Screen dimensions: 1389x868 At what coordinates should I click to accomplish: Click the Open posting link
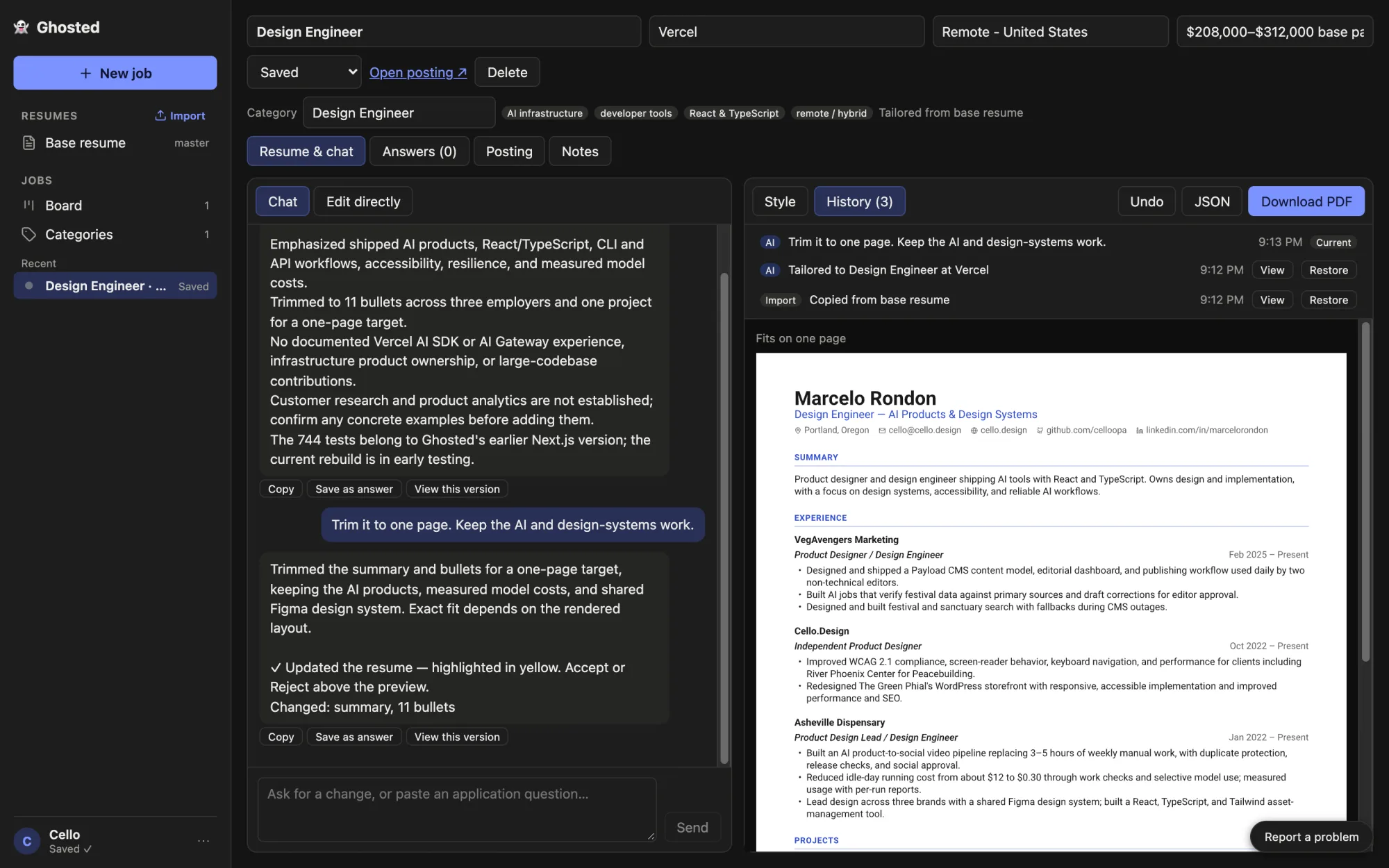(418, 72)
